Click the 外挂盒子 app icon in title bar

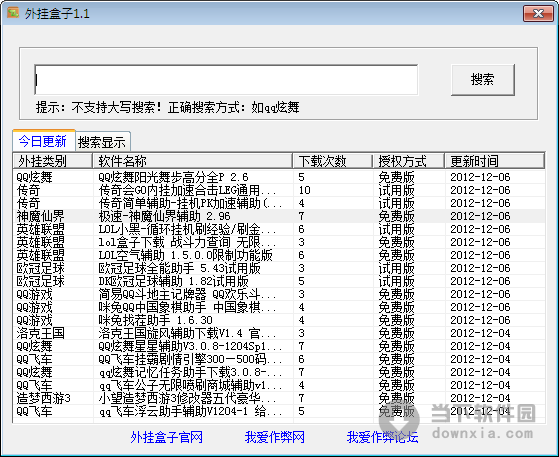tap(12, 13)
